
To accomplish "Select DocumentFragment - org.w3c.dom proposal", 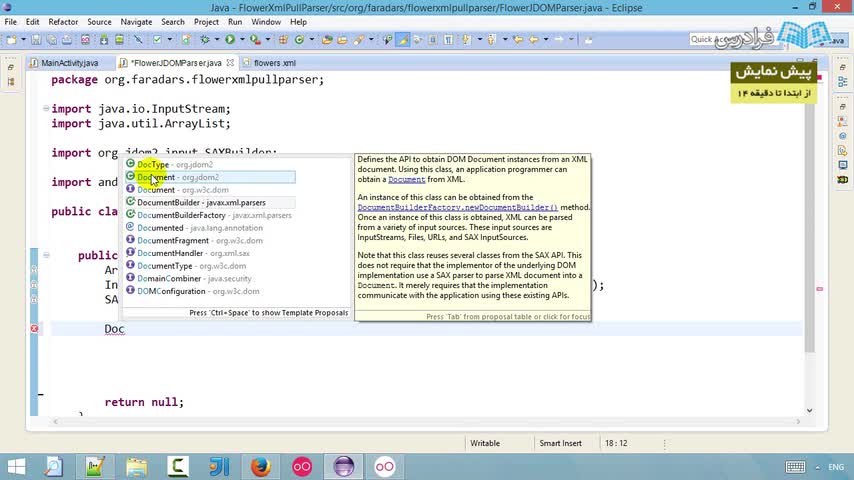I will [210, 240].
